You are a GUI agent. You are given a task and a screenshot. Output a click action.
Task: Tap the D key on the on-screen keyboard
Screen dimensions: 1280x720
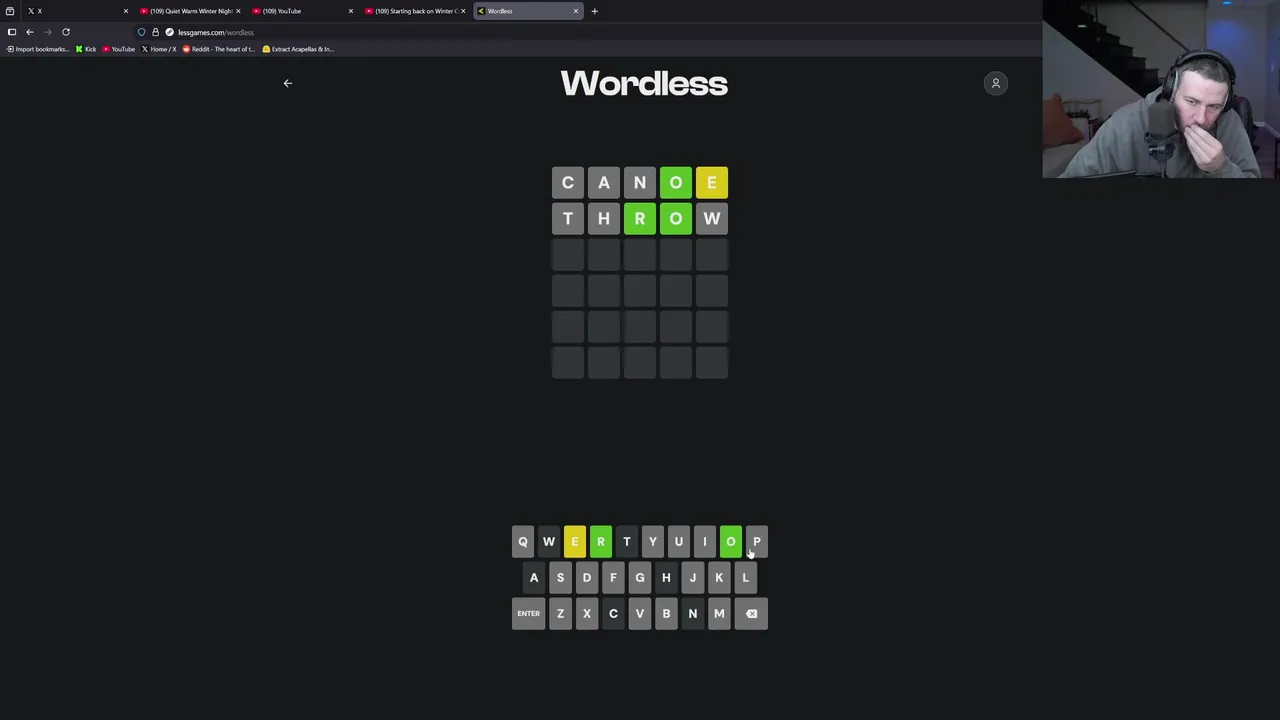coord(587,578)
